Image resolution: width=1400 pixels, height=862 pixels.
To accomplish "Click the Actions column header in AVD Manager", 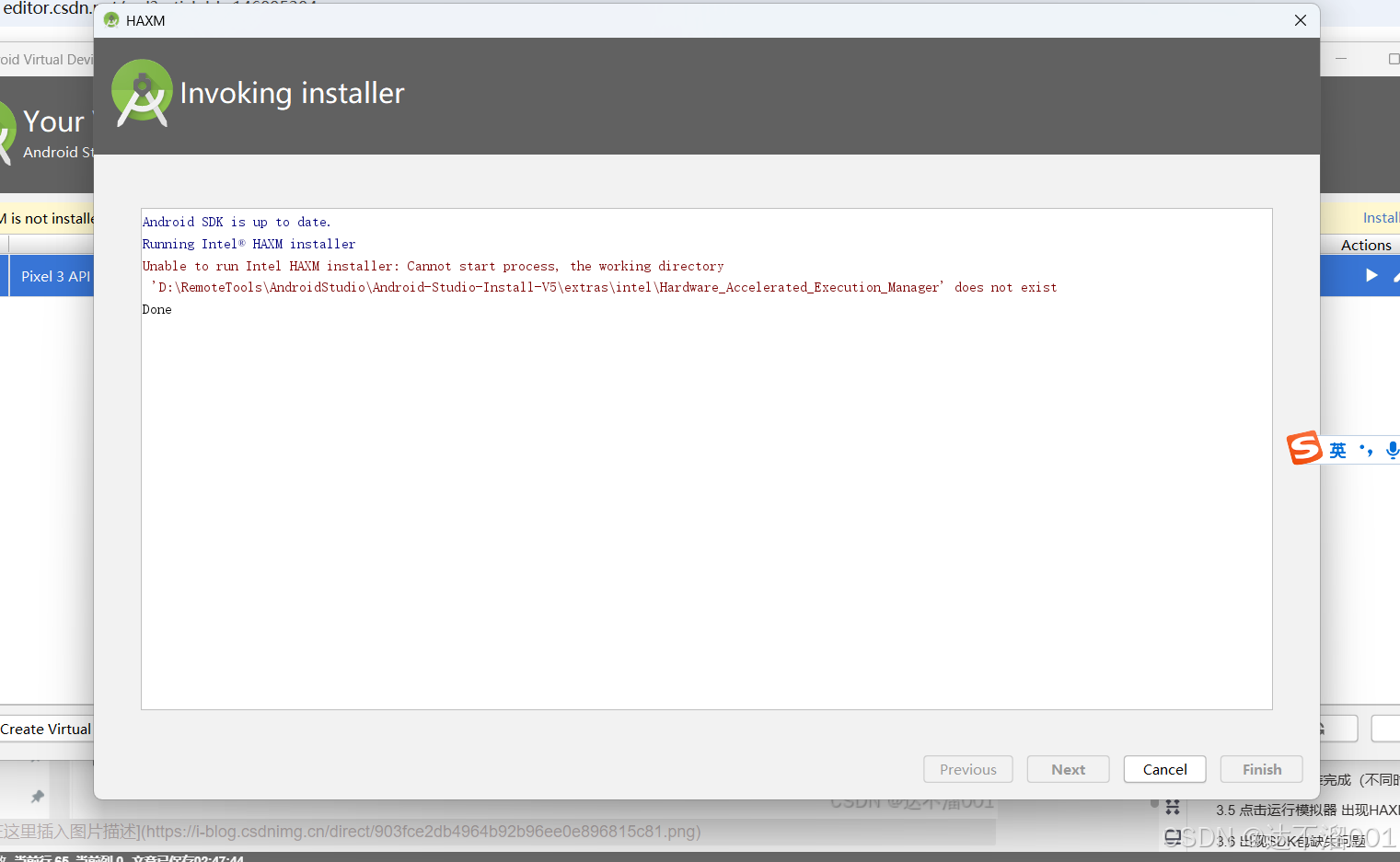I will click(x=1366, y=245).
